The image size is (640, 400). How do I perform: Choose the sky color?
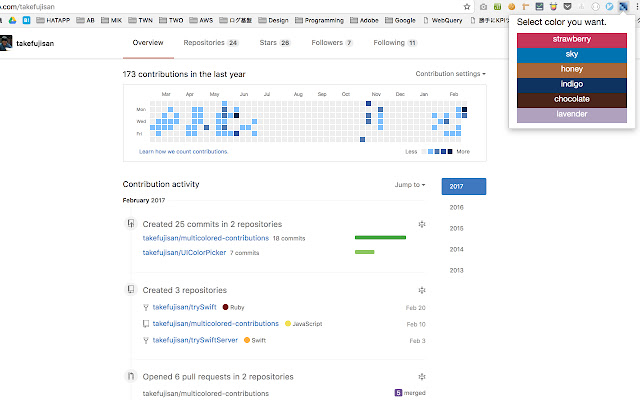tap(571, 56)
